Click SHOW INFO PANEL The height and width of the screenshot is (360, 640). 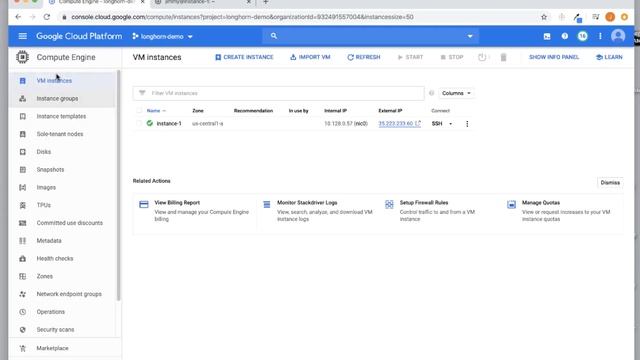click(554, 57)
